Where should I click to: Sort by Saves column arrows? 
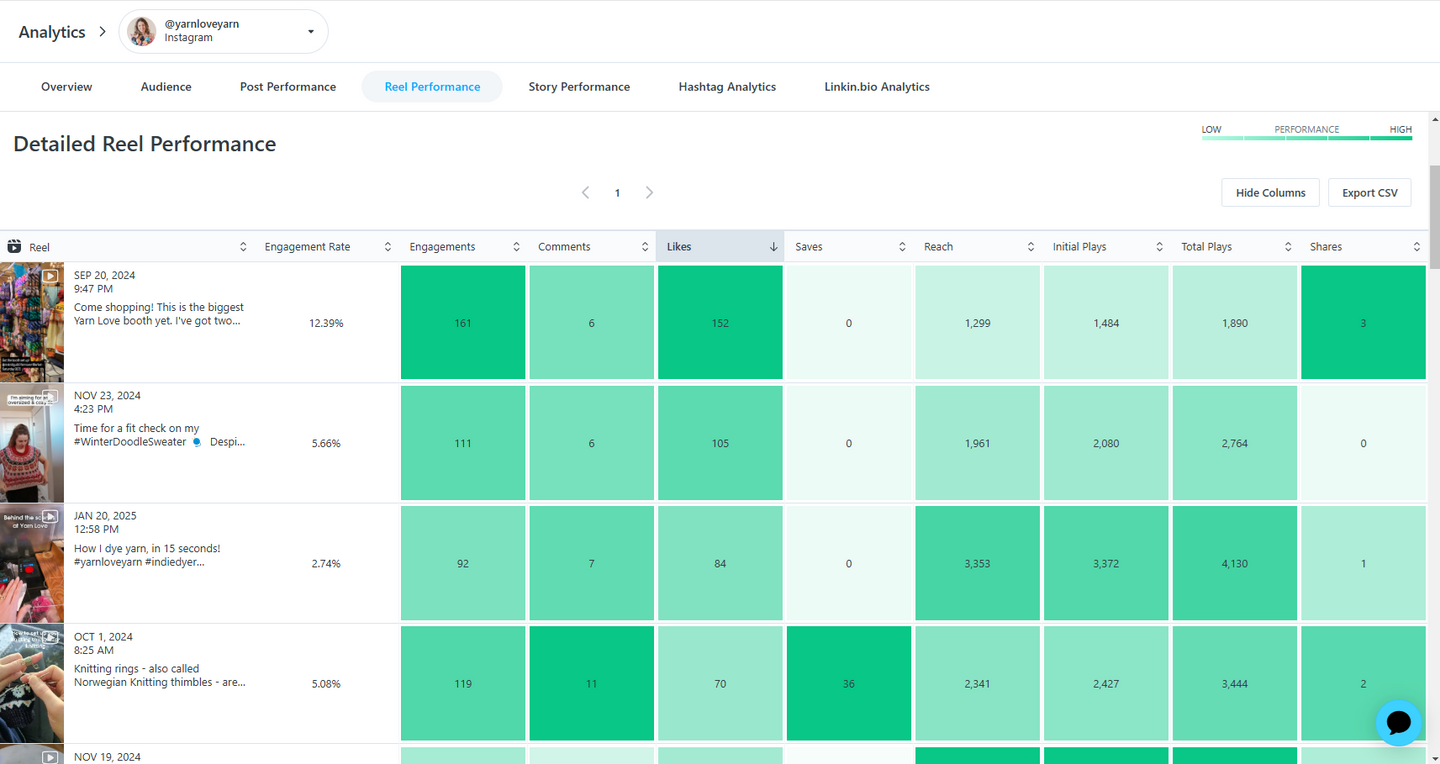pyautogui.click(x=902, y=247)
